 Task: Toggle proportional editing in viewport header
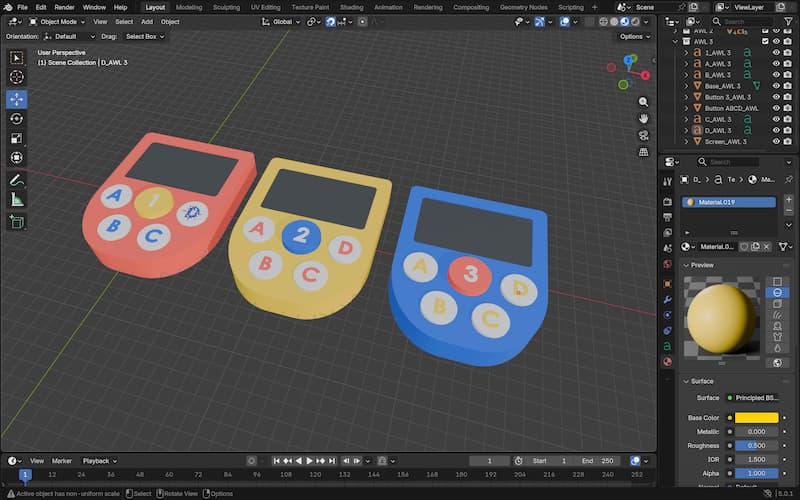pyautogui.click(x=362, y=22)
